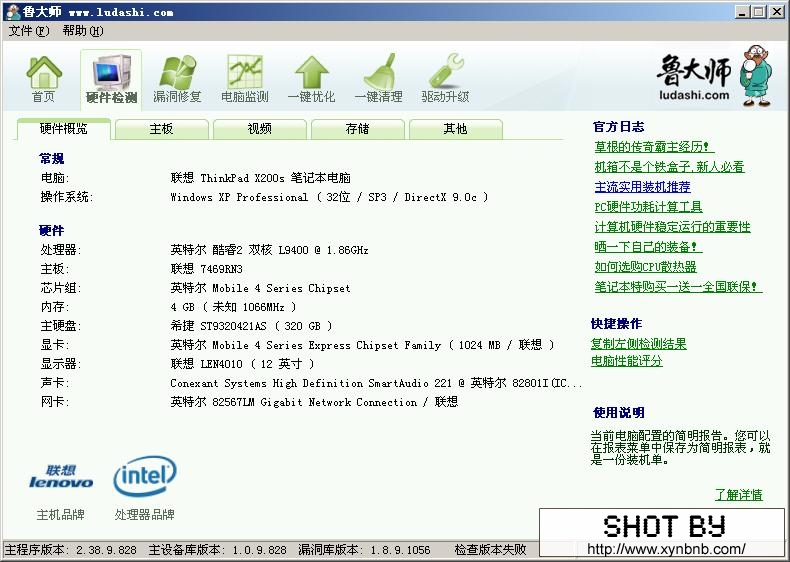This screenshot has width=790, height=562.
Task: Click 漏洞库版本 1.8.9.1056 in status bar
Action: point(364,549)
